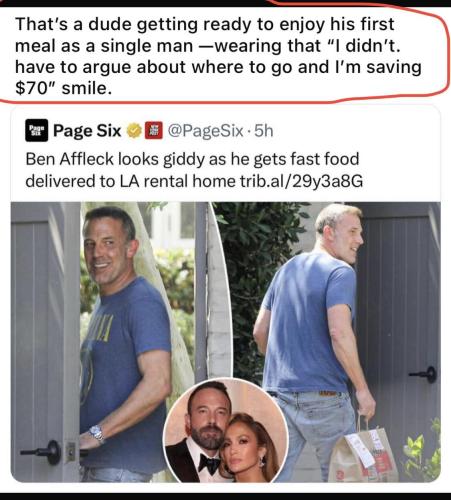The image size is (451, 500).
Task: Open the Page Six display name
Action: click(x=87, y=131)
